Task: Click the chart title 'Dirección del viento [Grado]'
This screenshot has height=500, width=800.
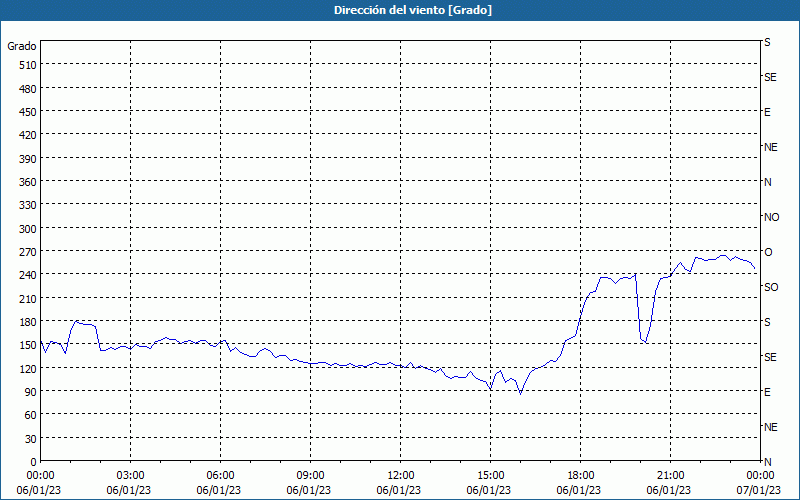Action: [412, 10]
